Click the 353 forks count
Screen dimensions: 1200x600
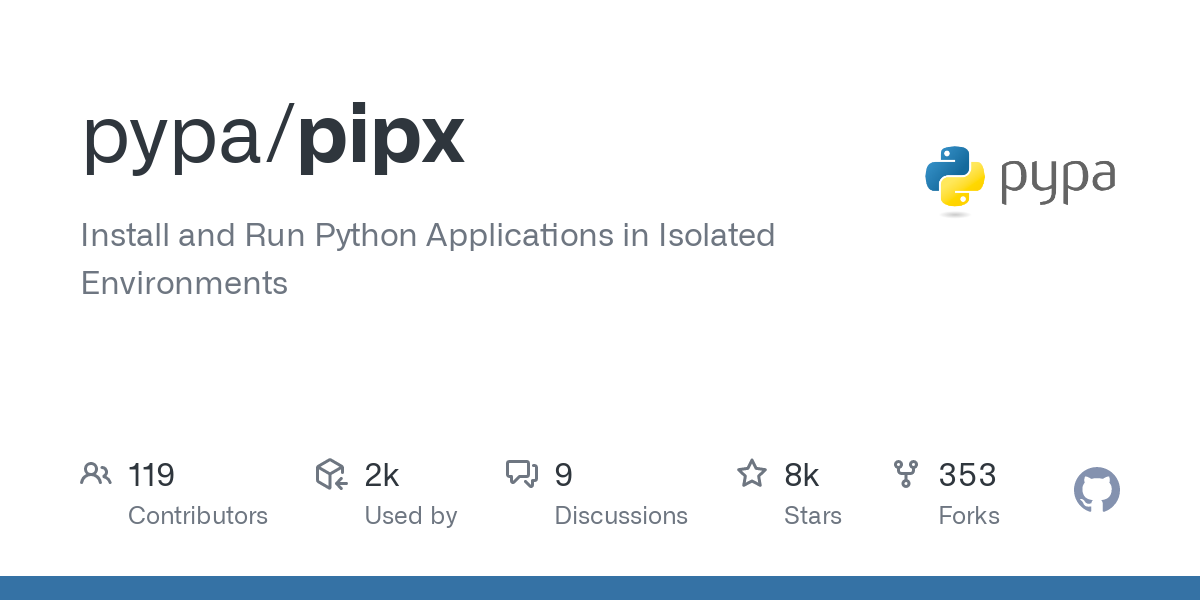click(x=967, y=475)
